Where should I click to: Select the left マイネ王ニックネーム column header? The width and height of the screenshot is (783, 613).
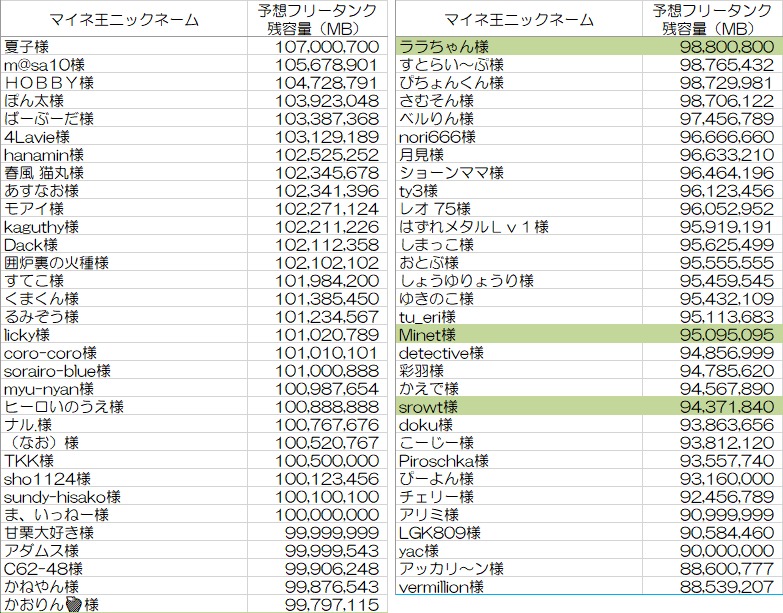[122, 19]
